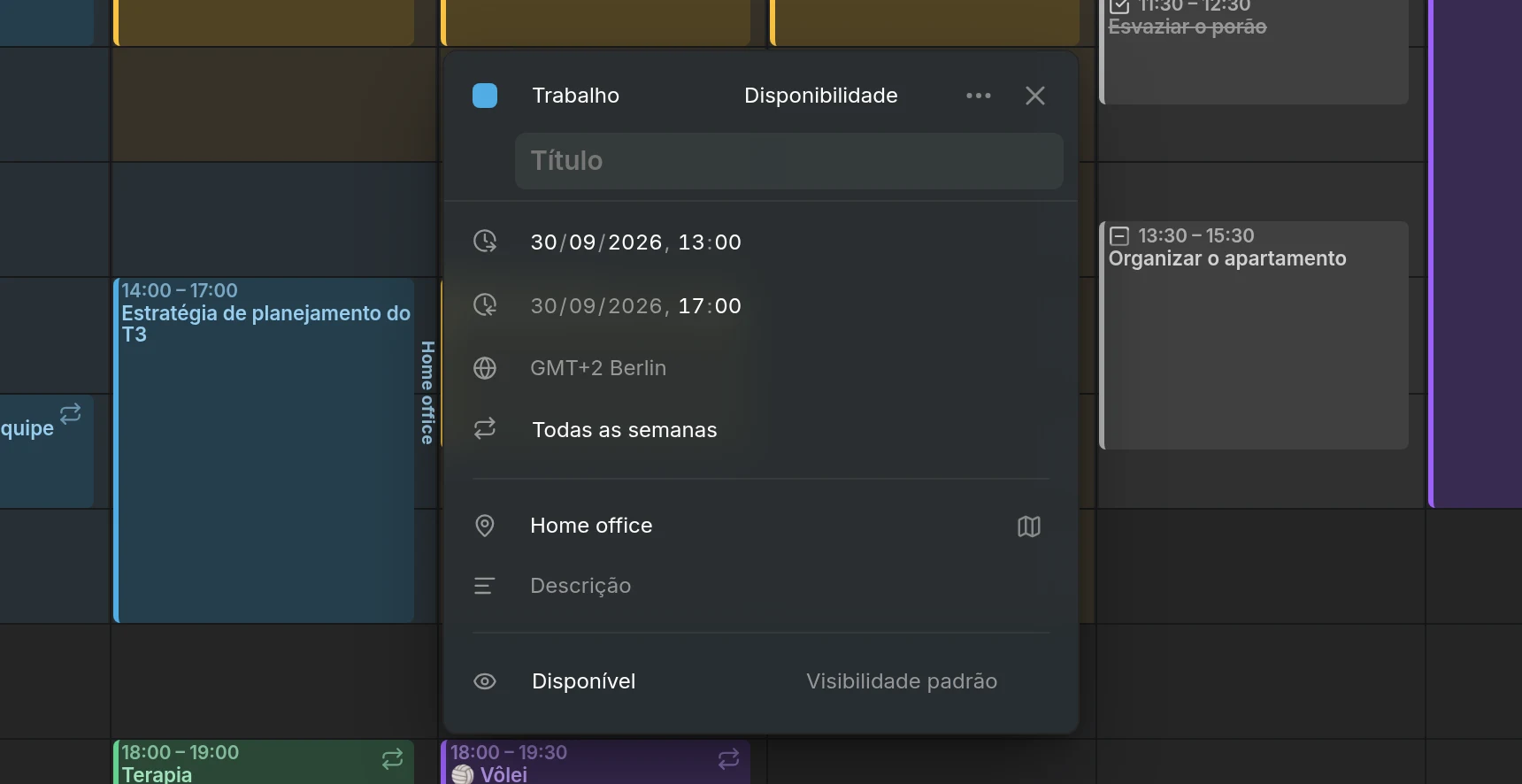1522x784 pixels.
Task: Click the location pin icon
Action: coord(485,526)
